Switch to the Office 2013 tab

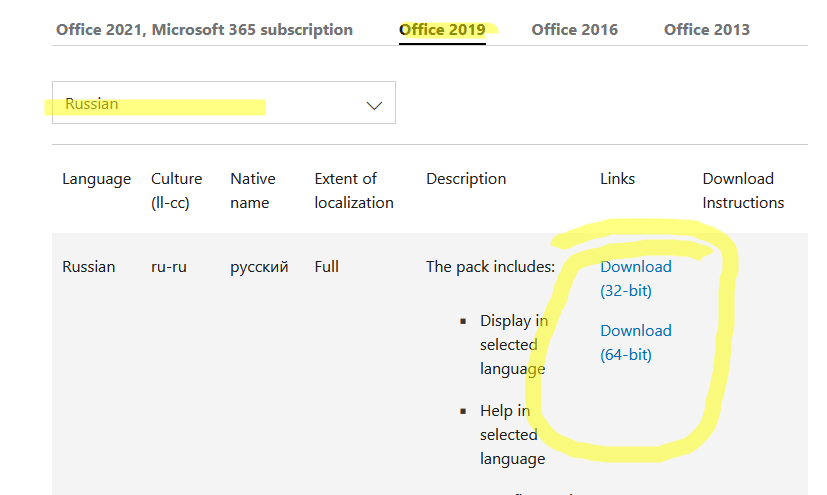707,30
